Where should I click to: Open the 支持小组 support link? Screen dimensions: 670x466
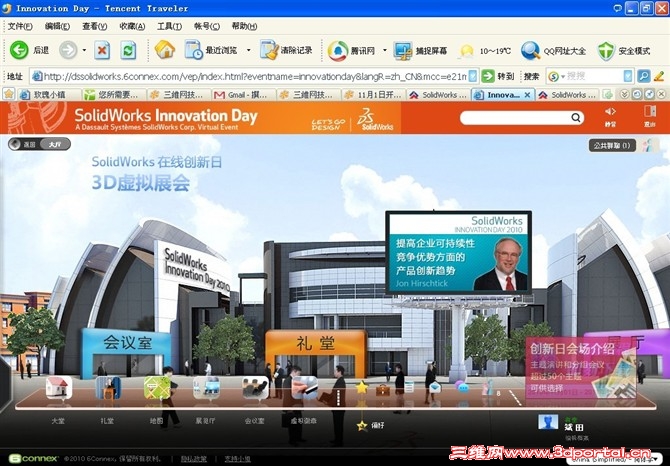(238, 459)
